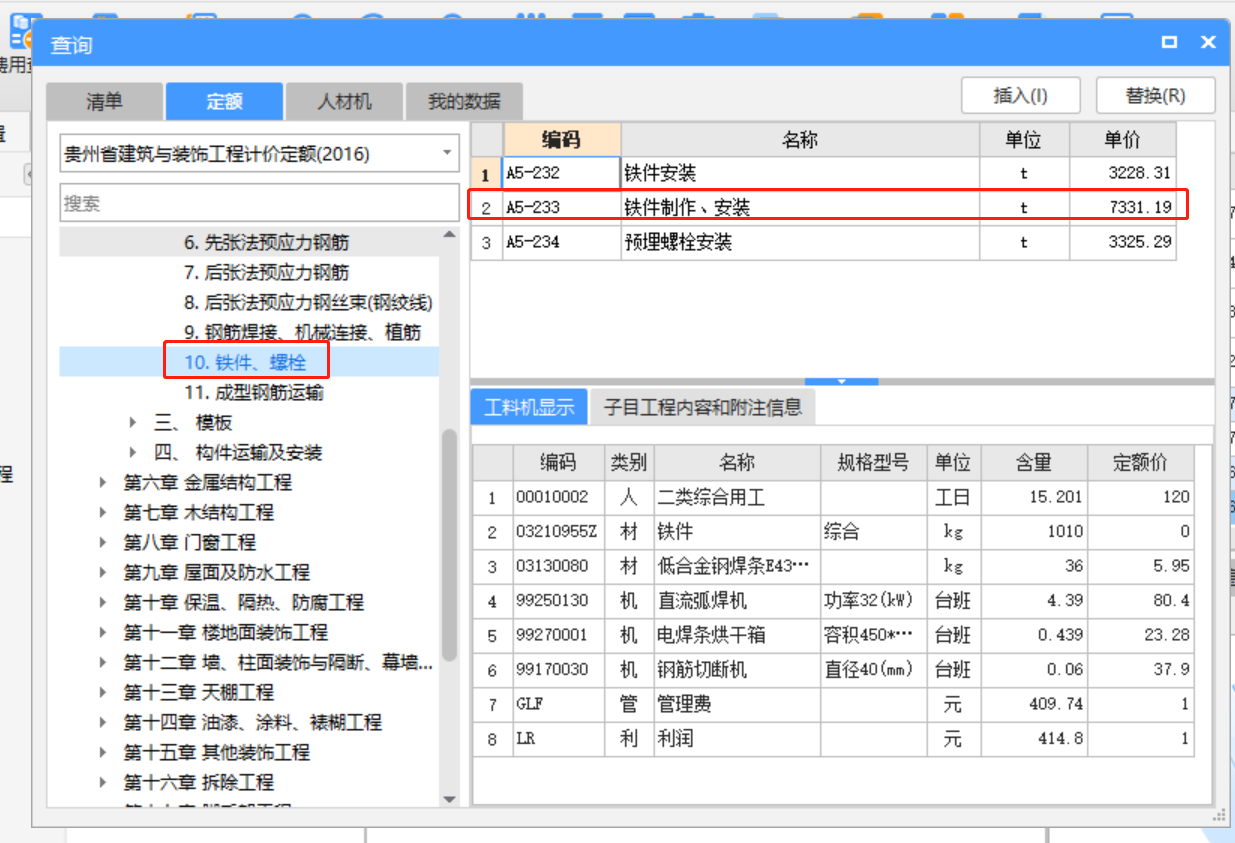Select tree item 7. 后张法预应力钢筋
This screenshot has width=1235, height=843.
[267, 273]
